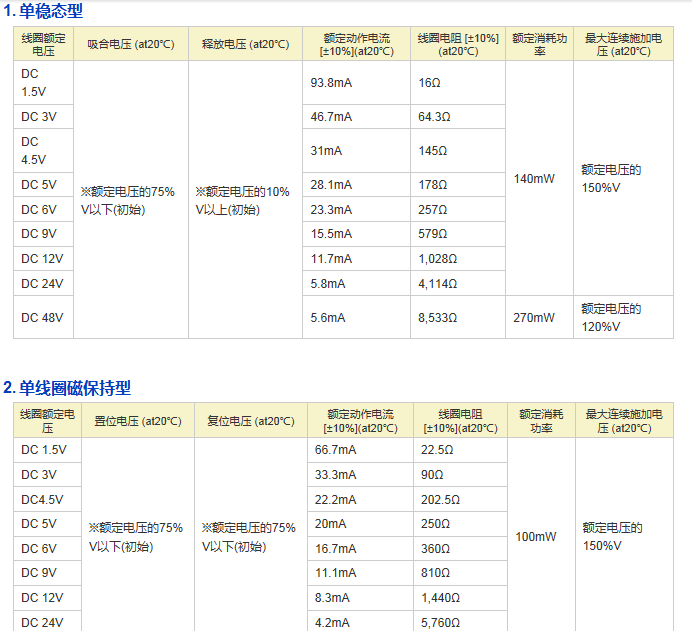This screenshot has width=692, height=631.
Task: Click the 1.单稳态型 section heading
Action: click(43, 12)
